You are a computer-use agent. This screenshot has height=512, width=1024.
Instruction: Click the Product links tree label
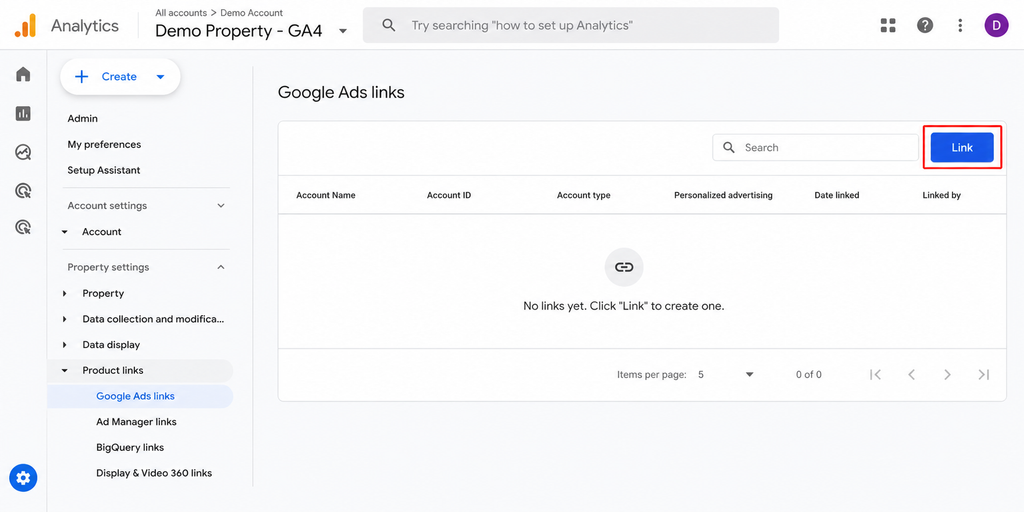[x=113, y=370]
